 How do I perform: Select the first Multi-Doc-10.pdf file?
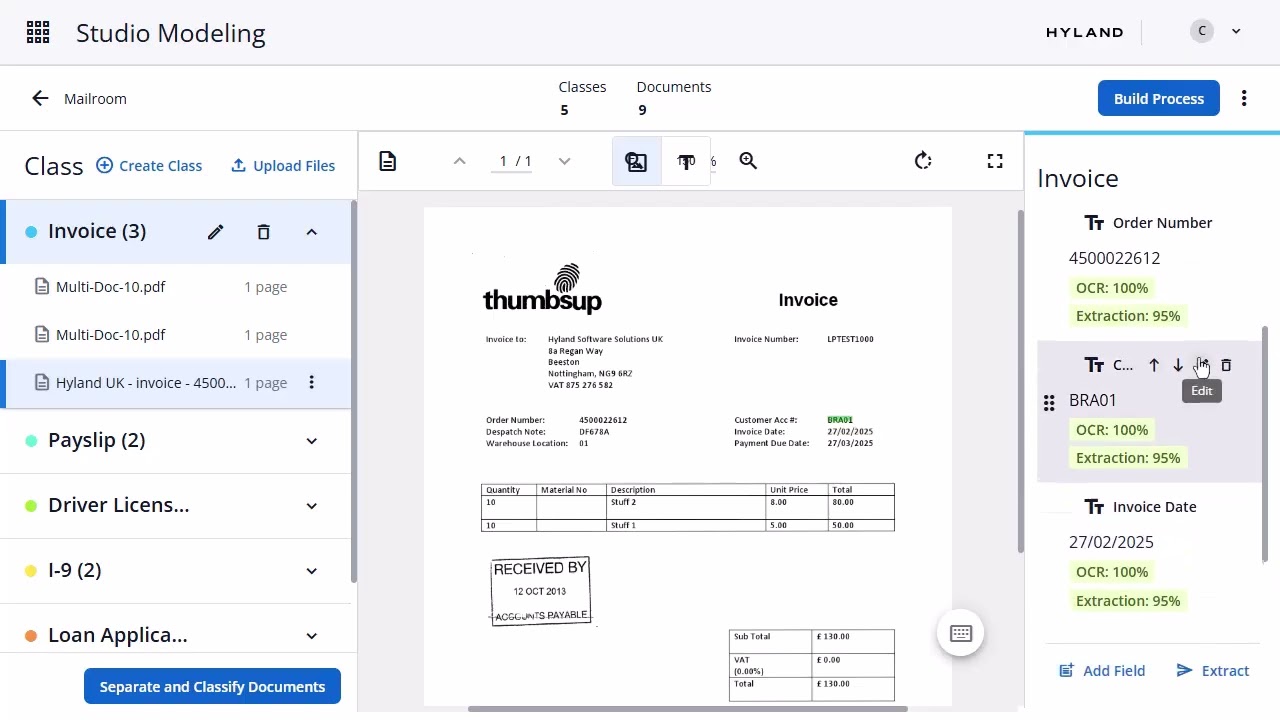coord(176,287)
